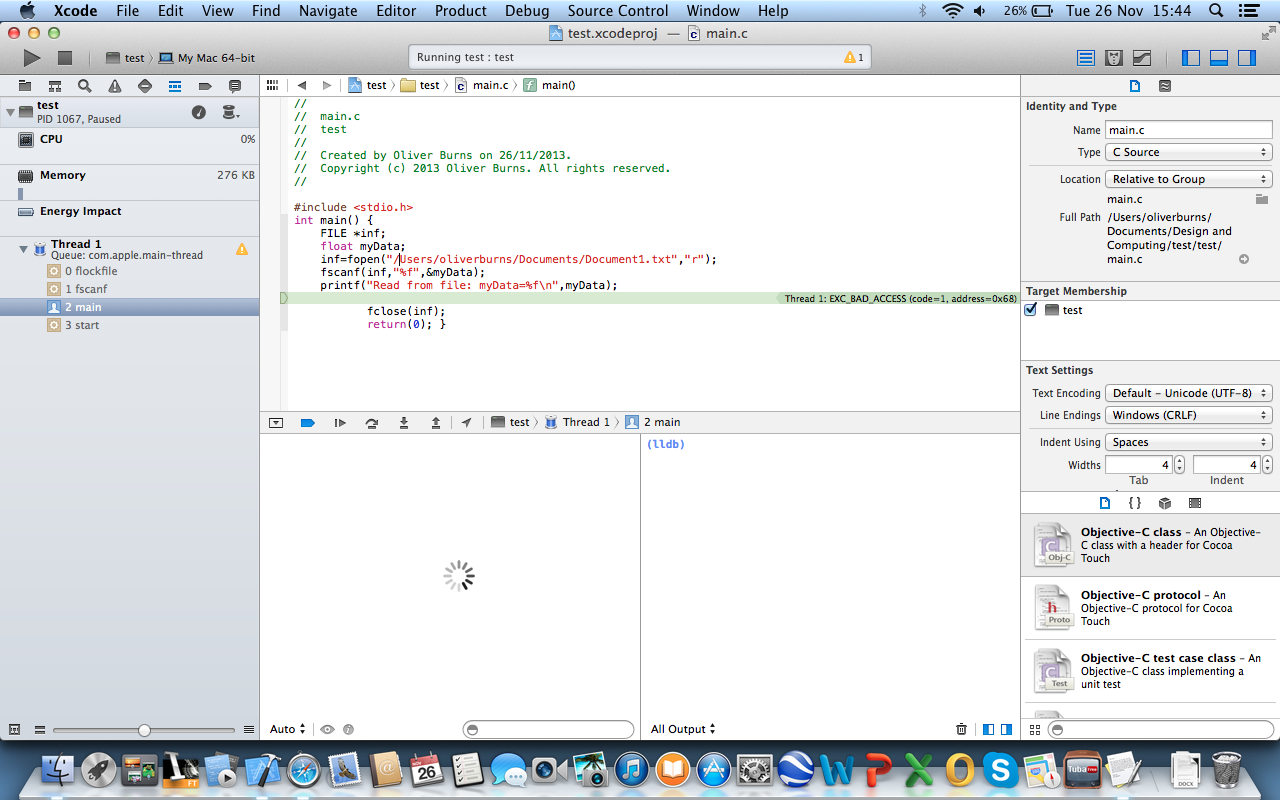Image resolution: width=1280 pixels, height=800 pixels.
Task: Show the Version editor
Action: tap(1141, 58)
